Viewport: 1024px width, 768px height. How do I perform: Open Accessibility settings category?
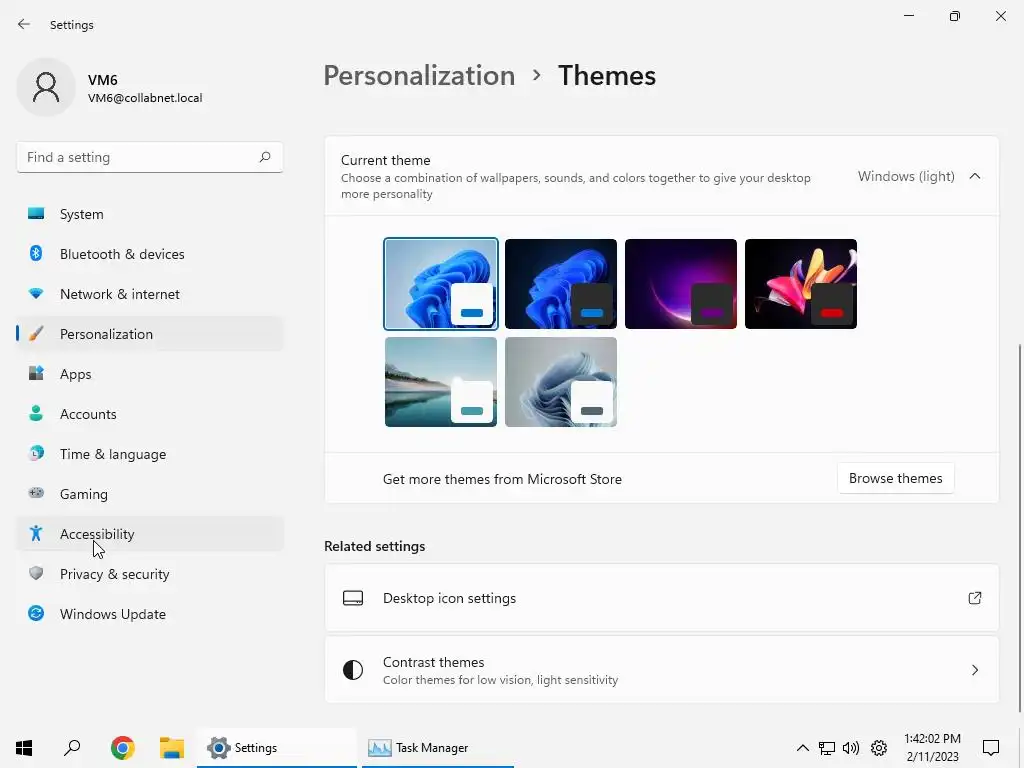click(150, 534)
